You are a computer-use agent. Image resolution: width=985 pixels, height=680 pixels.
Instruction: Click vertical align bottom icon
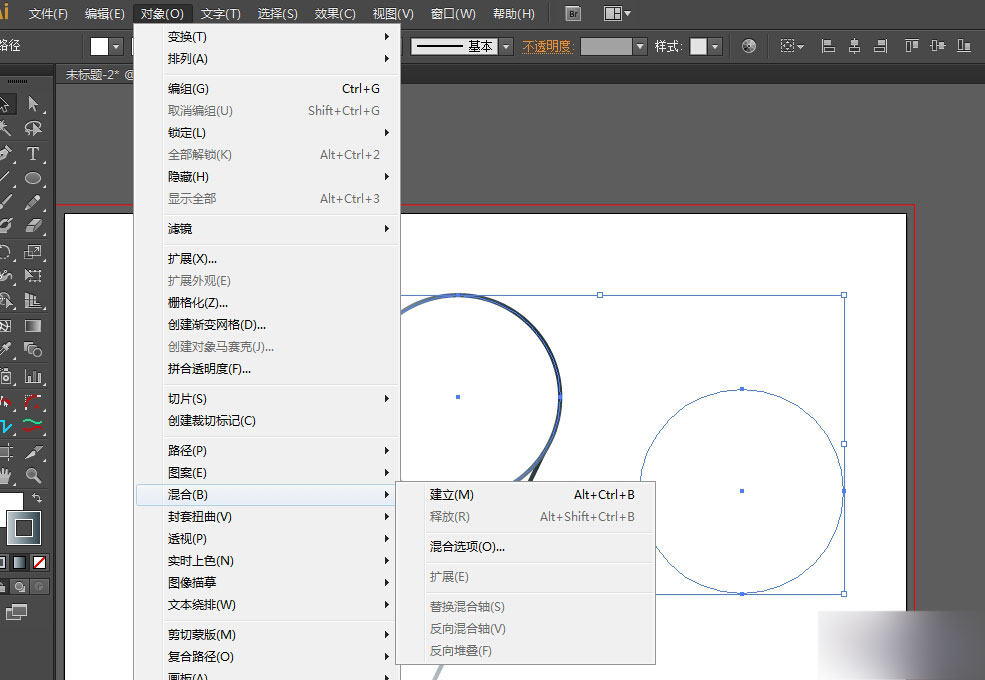click(964, 46)
